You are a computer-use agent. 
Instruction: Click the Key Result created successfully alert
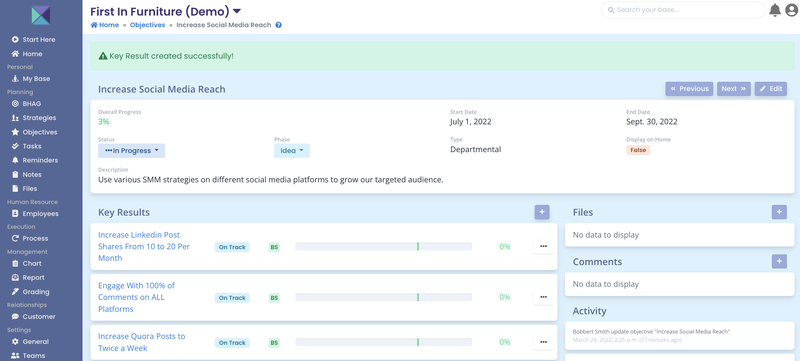pos(442,56)
